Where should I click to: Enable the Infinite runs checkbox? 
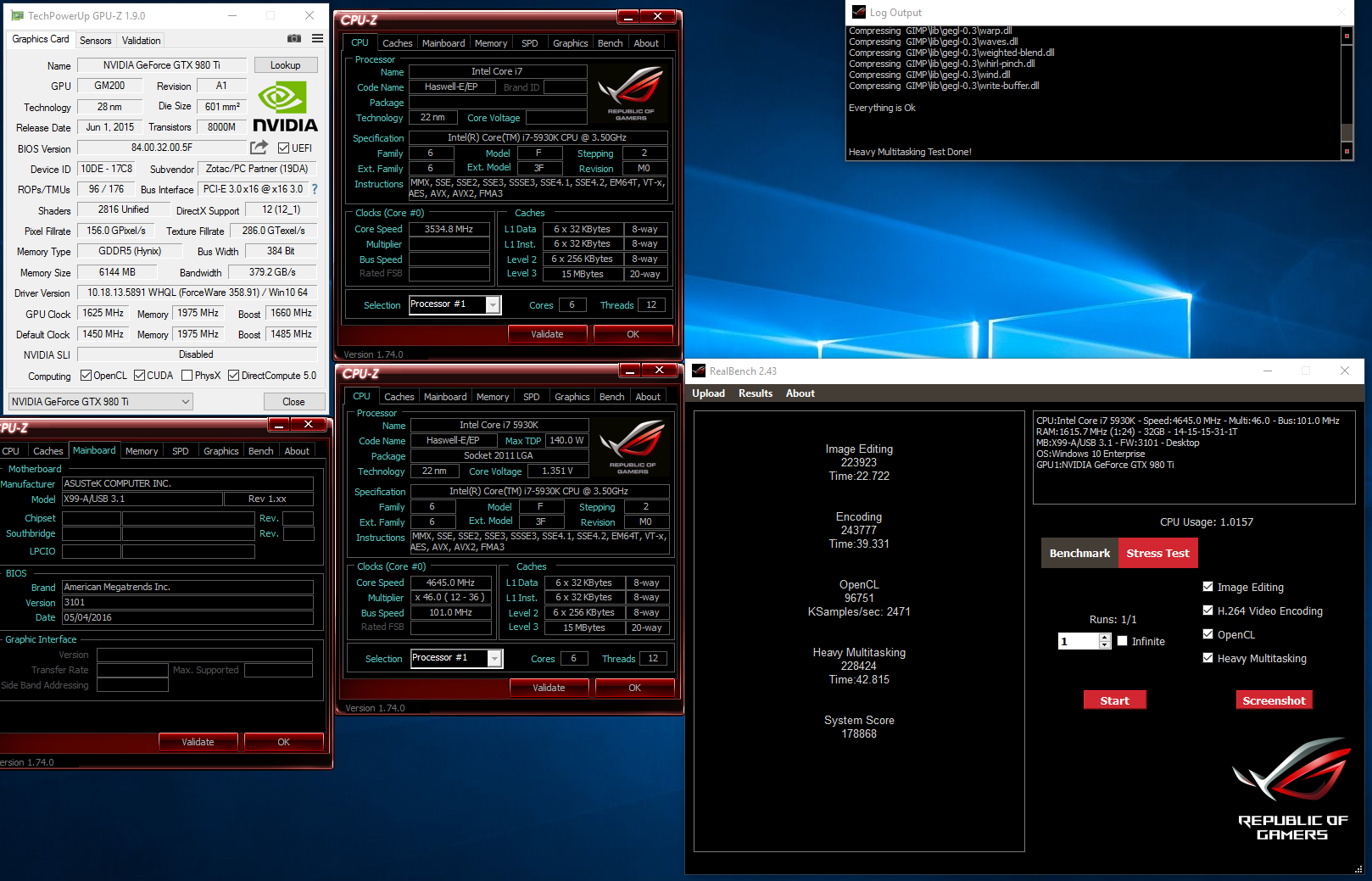click(x=1122, y=641)
